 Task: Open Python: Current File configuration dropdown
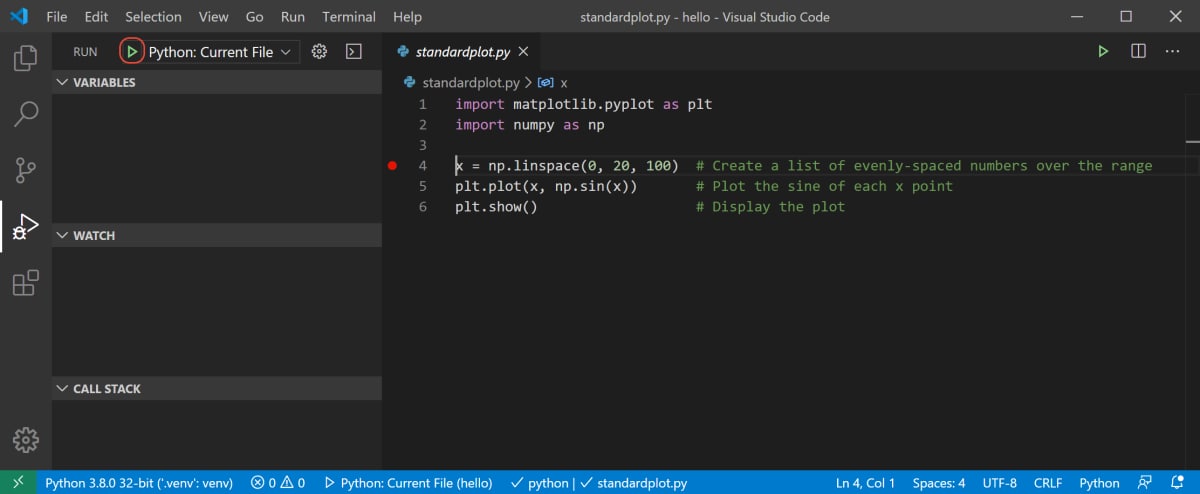[x=220, y=52]
